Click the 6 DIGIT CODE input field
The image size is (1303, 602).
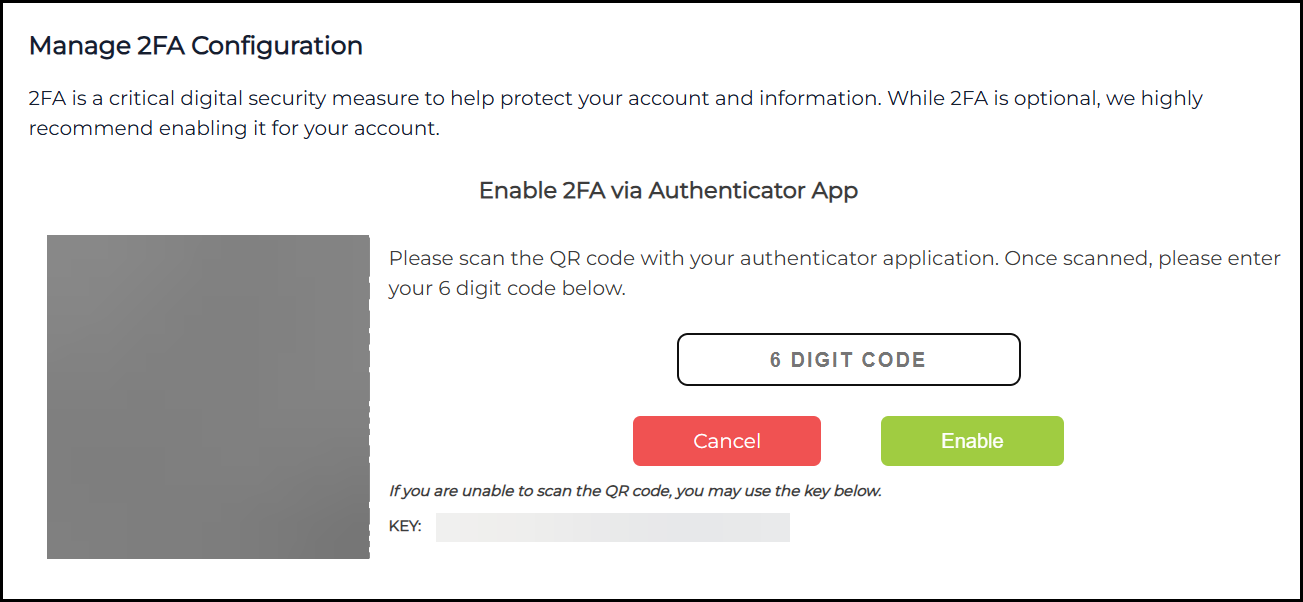pos(848,360)
